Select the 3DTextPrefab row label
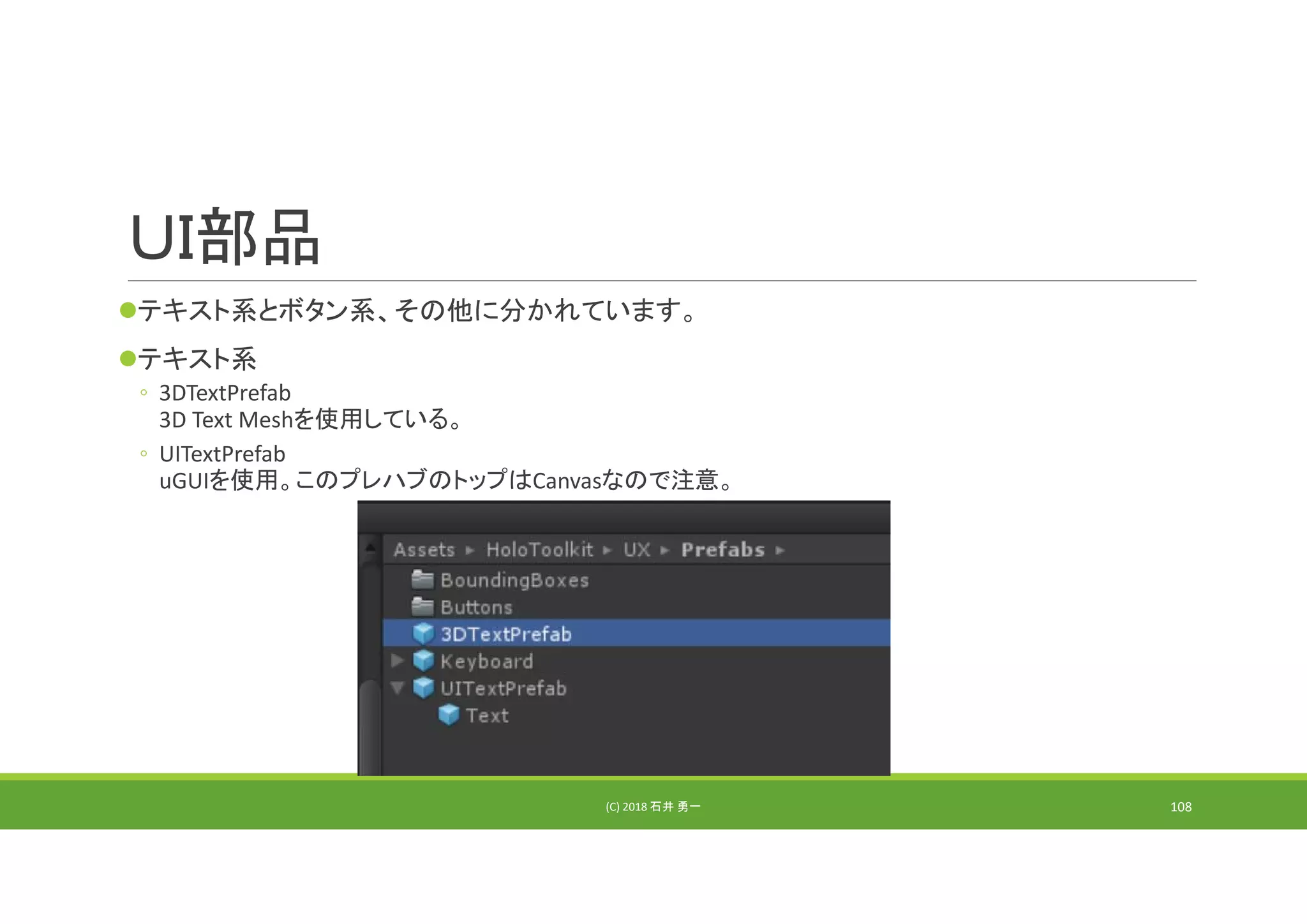This screenshot has height=924, width=1307. (506, 634)
